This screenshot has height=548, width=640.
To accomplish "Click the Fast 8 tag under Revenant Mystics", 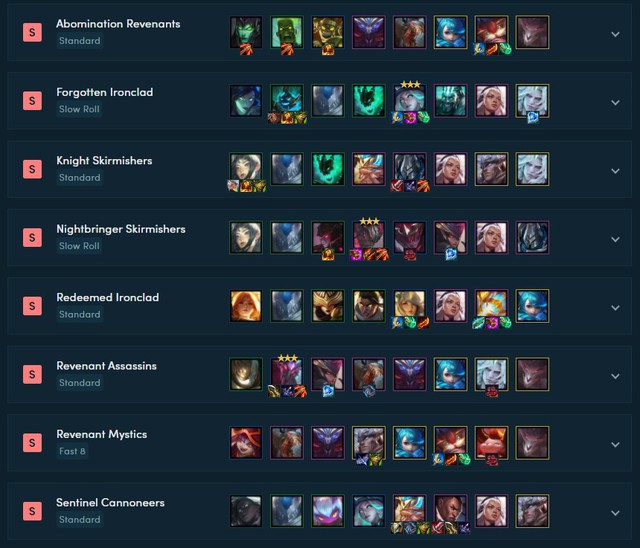I will click(x=72, y=451).
